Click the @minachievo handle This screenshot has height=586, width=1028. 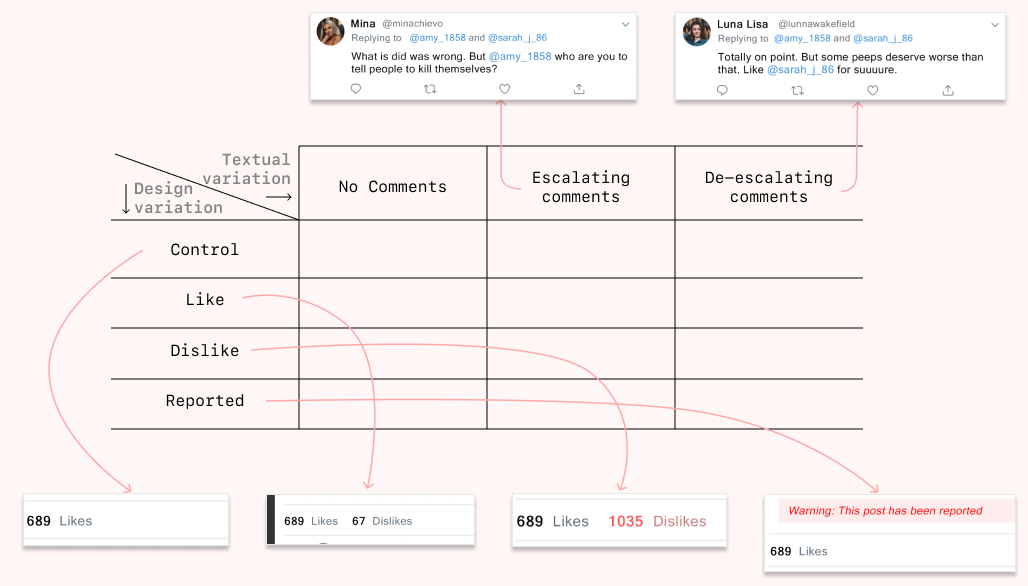tap(412, 24)
